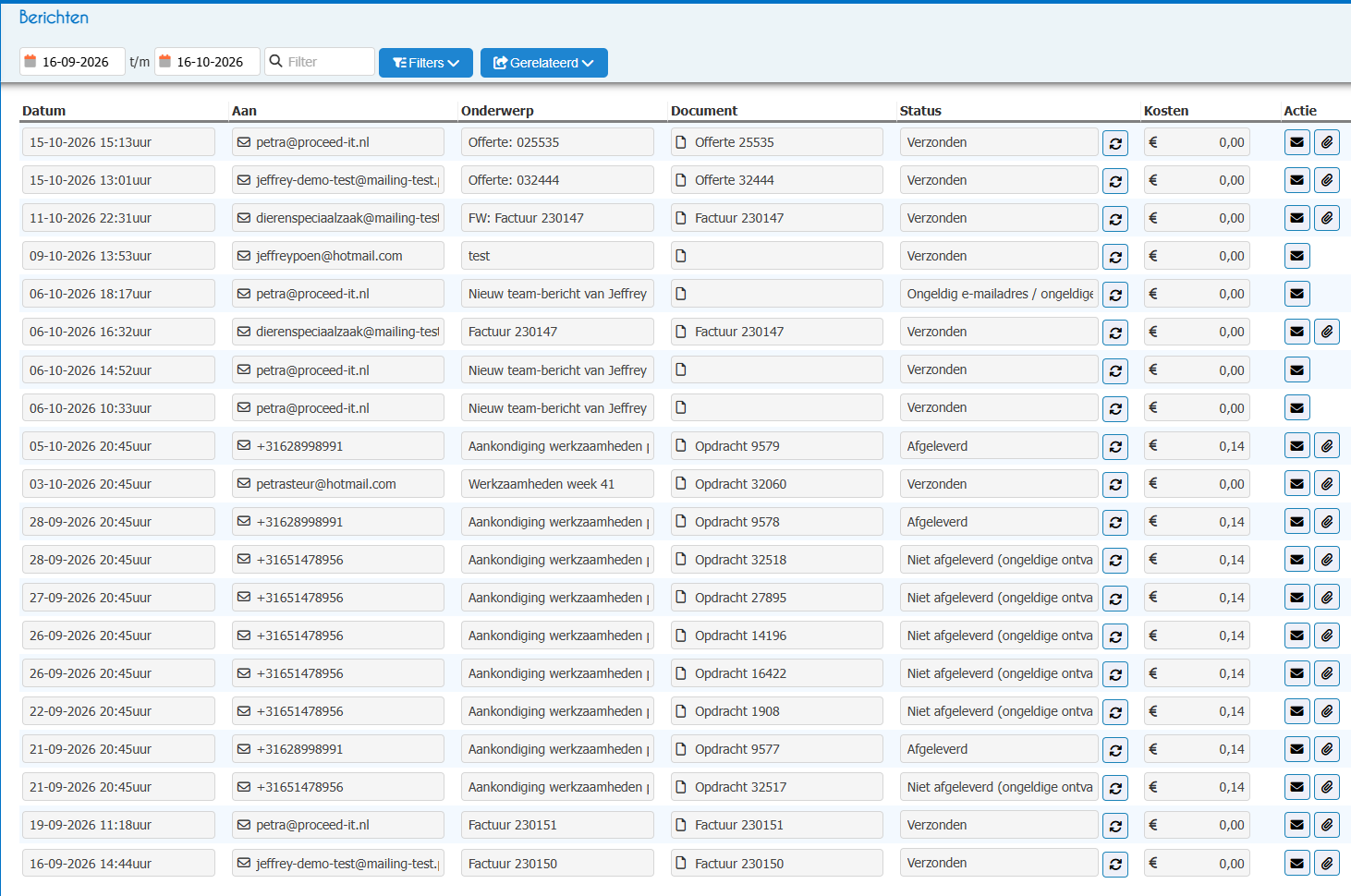Sort by the Aan column header

coord(244,111)
